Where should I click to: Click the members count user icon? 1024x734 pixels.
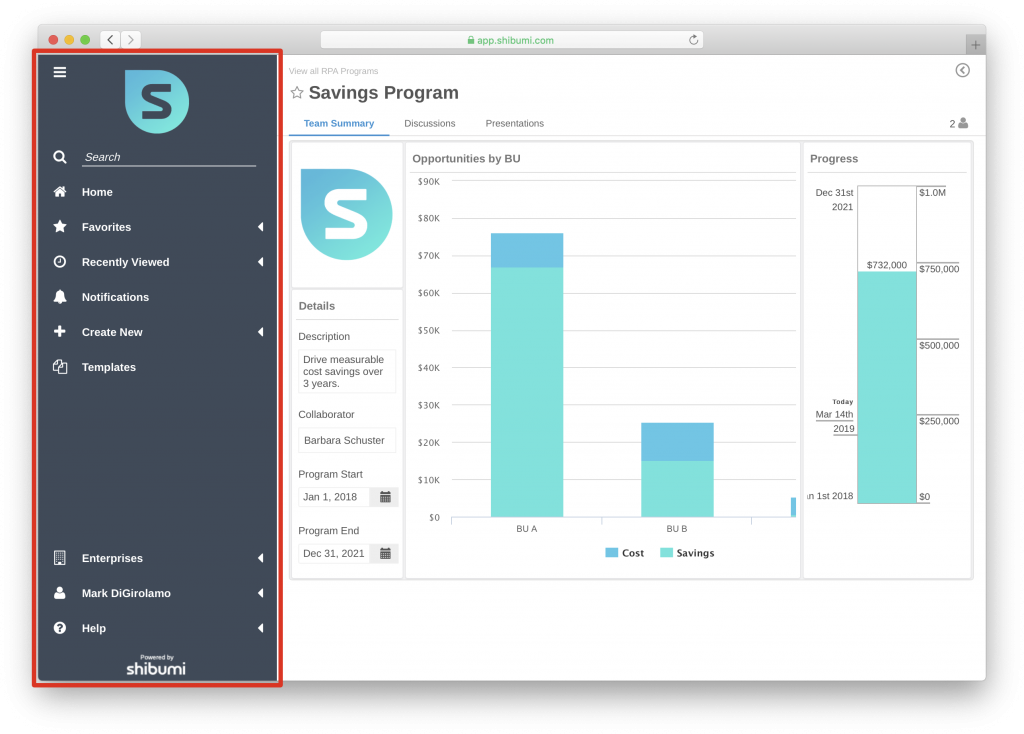pos(963,123)
